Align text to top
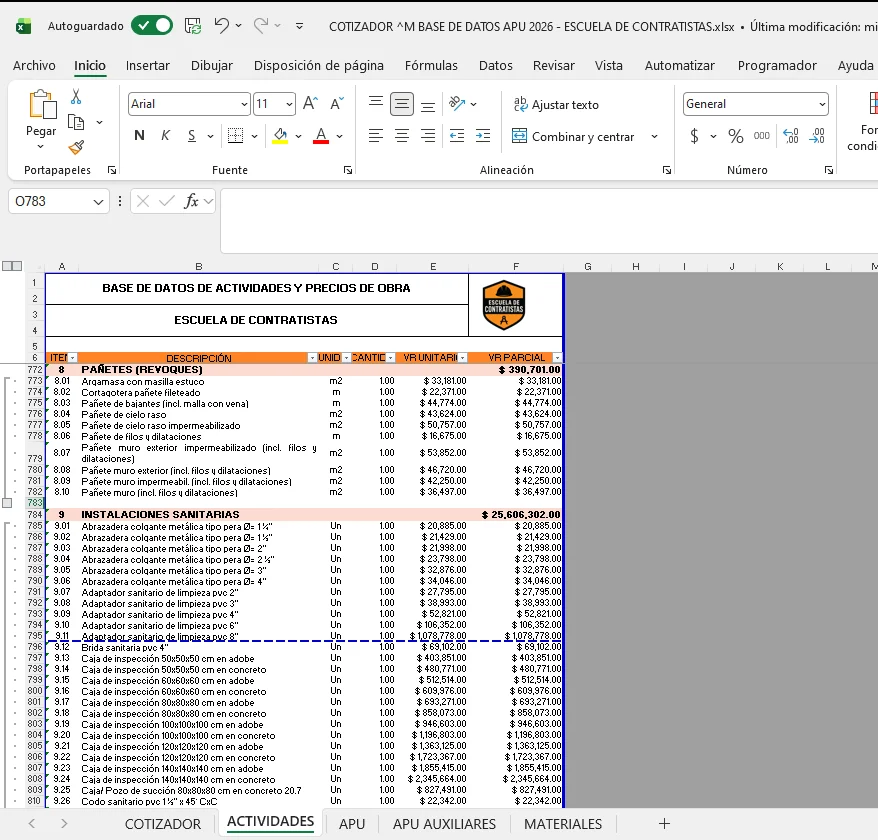The image size is (878, 840). (376, 104)
